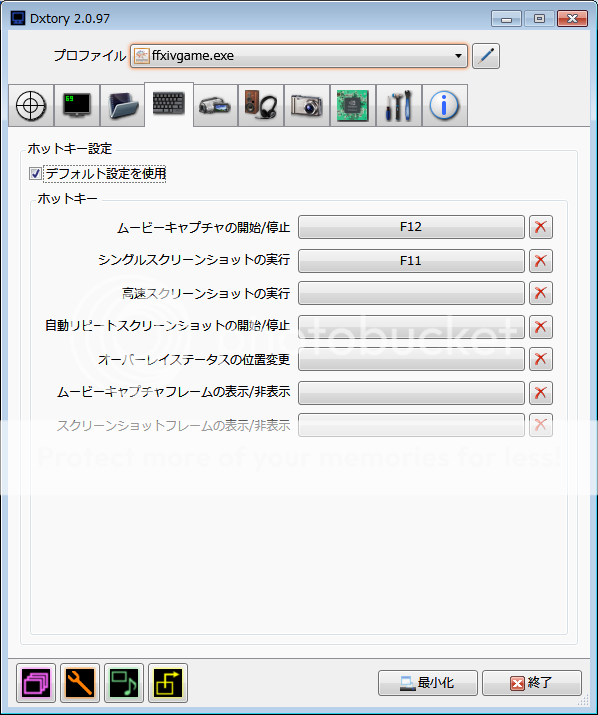The width and height of the screenshot is (598, 715).
Task: Select the keyboard hotkey tab
Action: [x=169, y=104]
